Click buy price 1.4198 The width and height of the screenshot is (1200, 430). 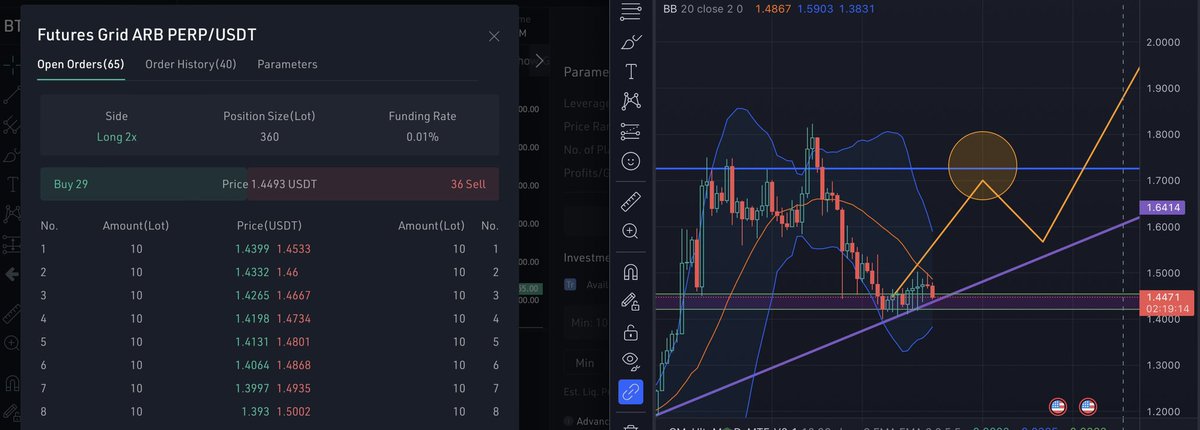tap(252, 319)
